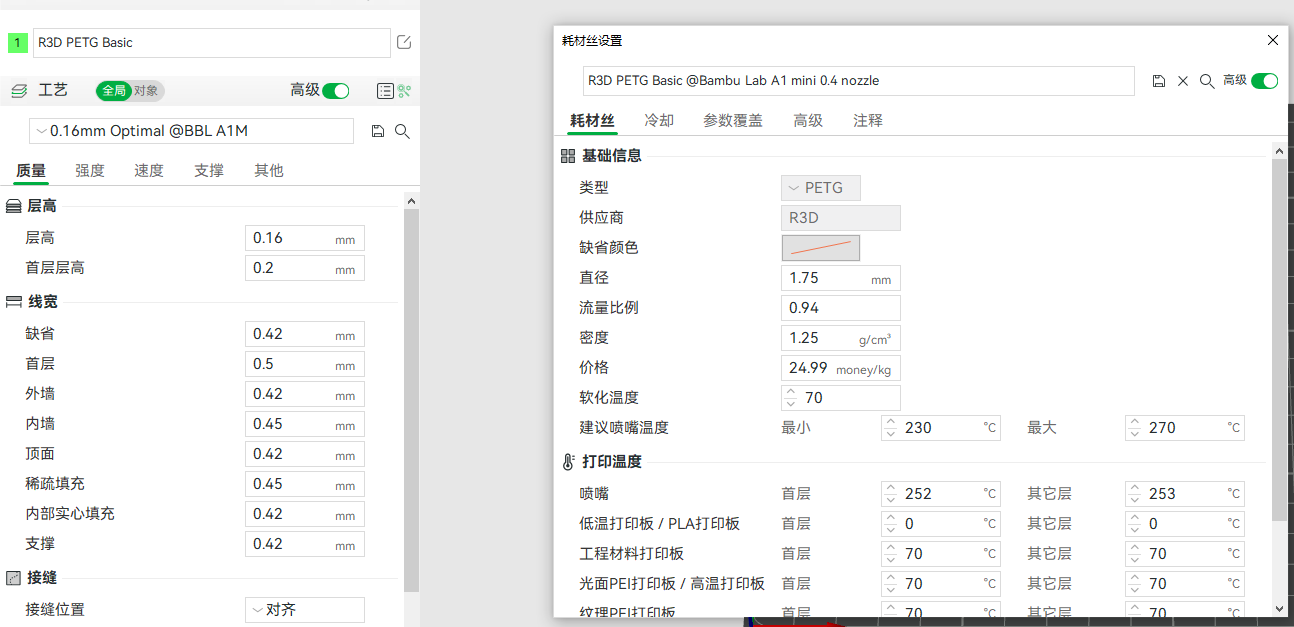
Task: Click the 低温打印板 首层 temperature field
Action: pos(941,524)
